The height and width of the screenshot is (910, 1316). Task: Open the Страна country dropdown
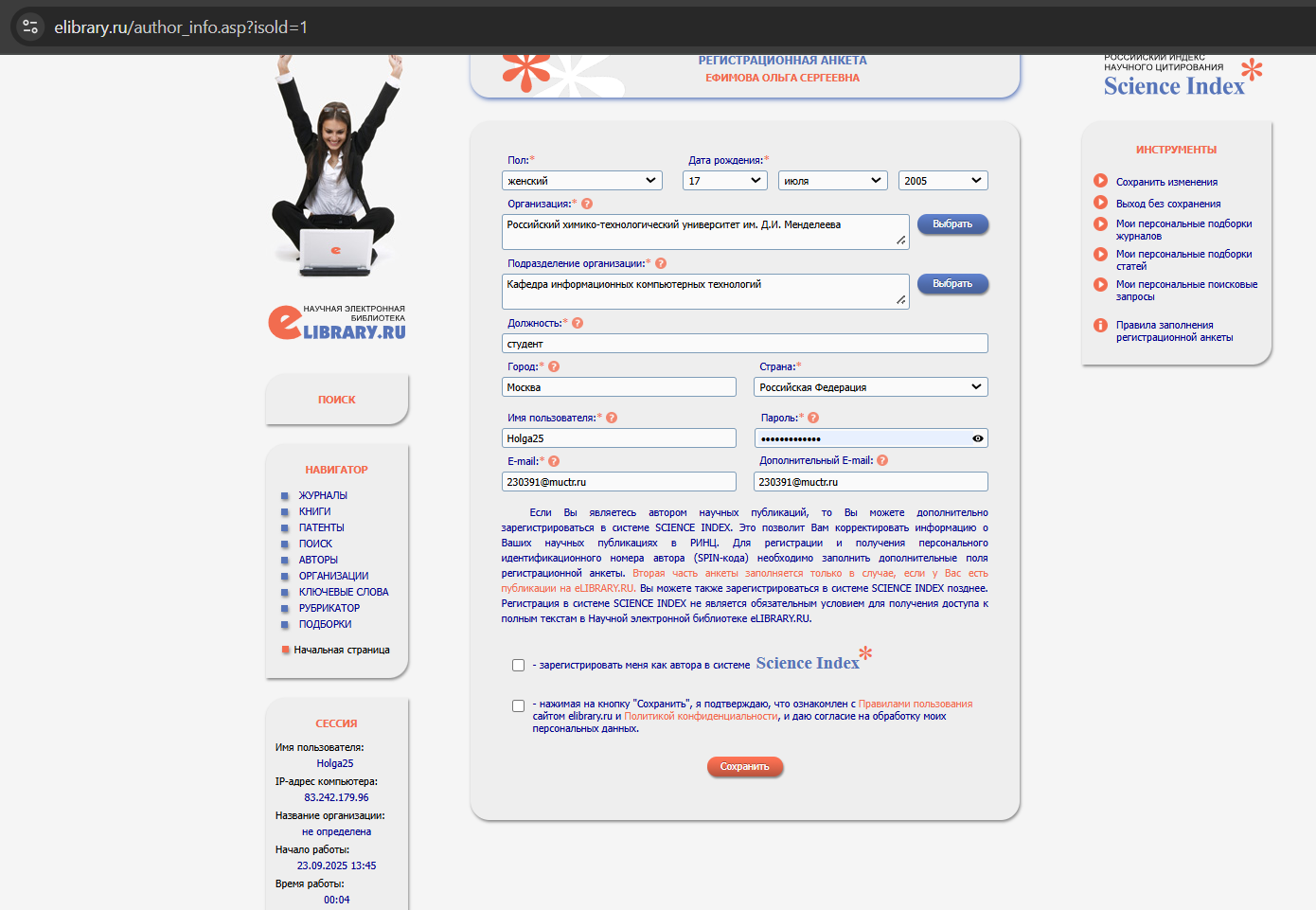click(870, 387)
